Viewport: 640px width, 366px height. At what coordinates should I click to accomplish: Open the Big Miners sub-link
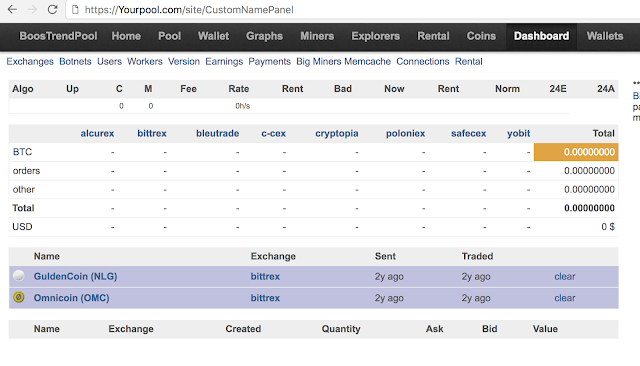318,62
